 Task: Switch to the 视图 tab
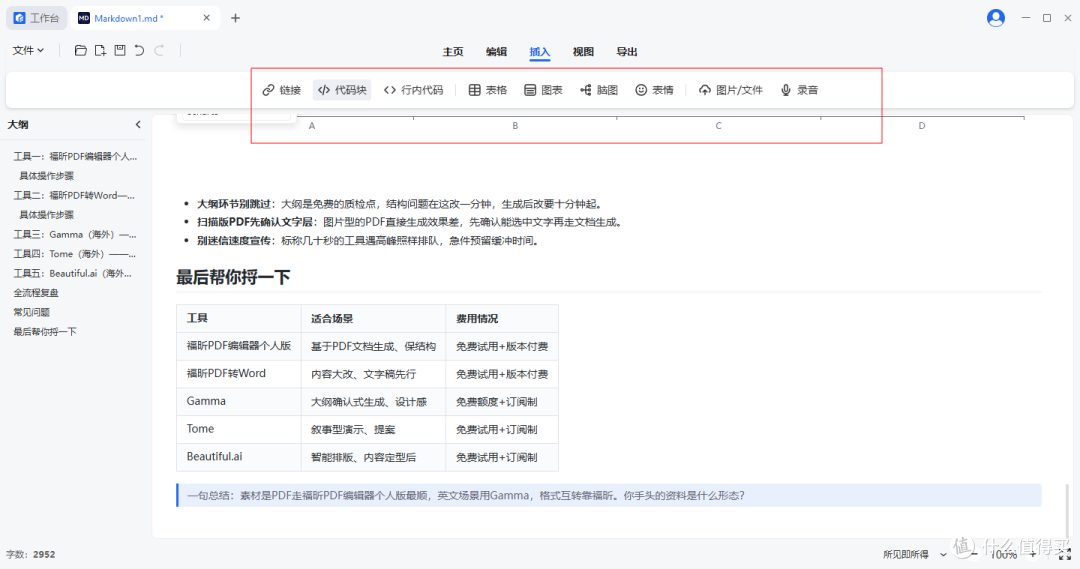583,52
